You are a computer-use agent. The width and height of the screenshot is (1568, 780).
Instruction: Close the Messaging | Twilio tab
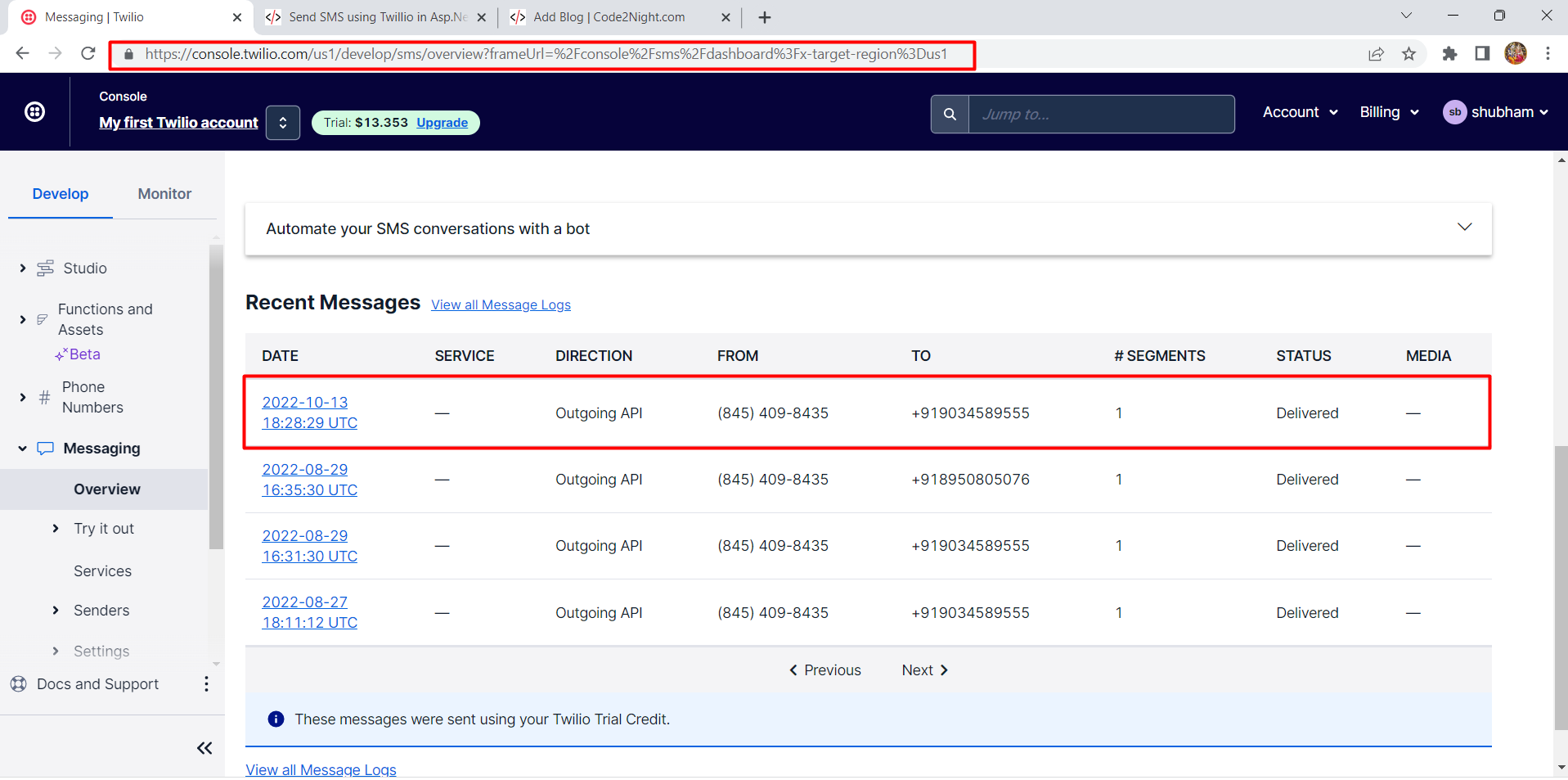(x=237, y=17)
